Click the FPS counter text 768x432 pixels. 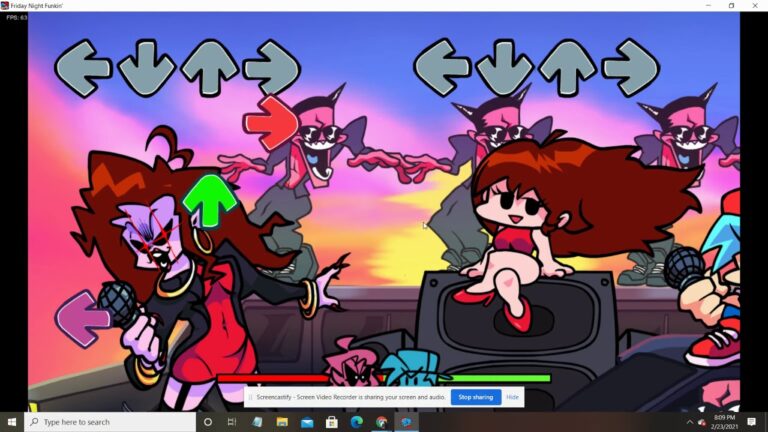coord(17,18)
